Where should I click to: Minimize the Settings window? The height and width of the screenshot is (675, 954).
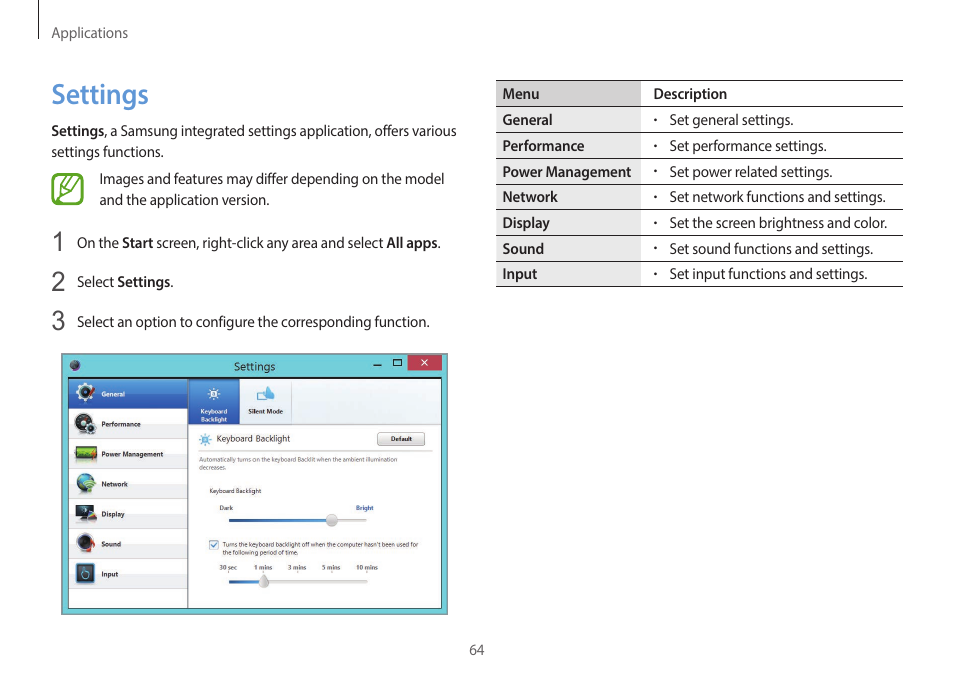377,364
